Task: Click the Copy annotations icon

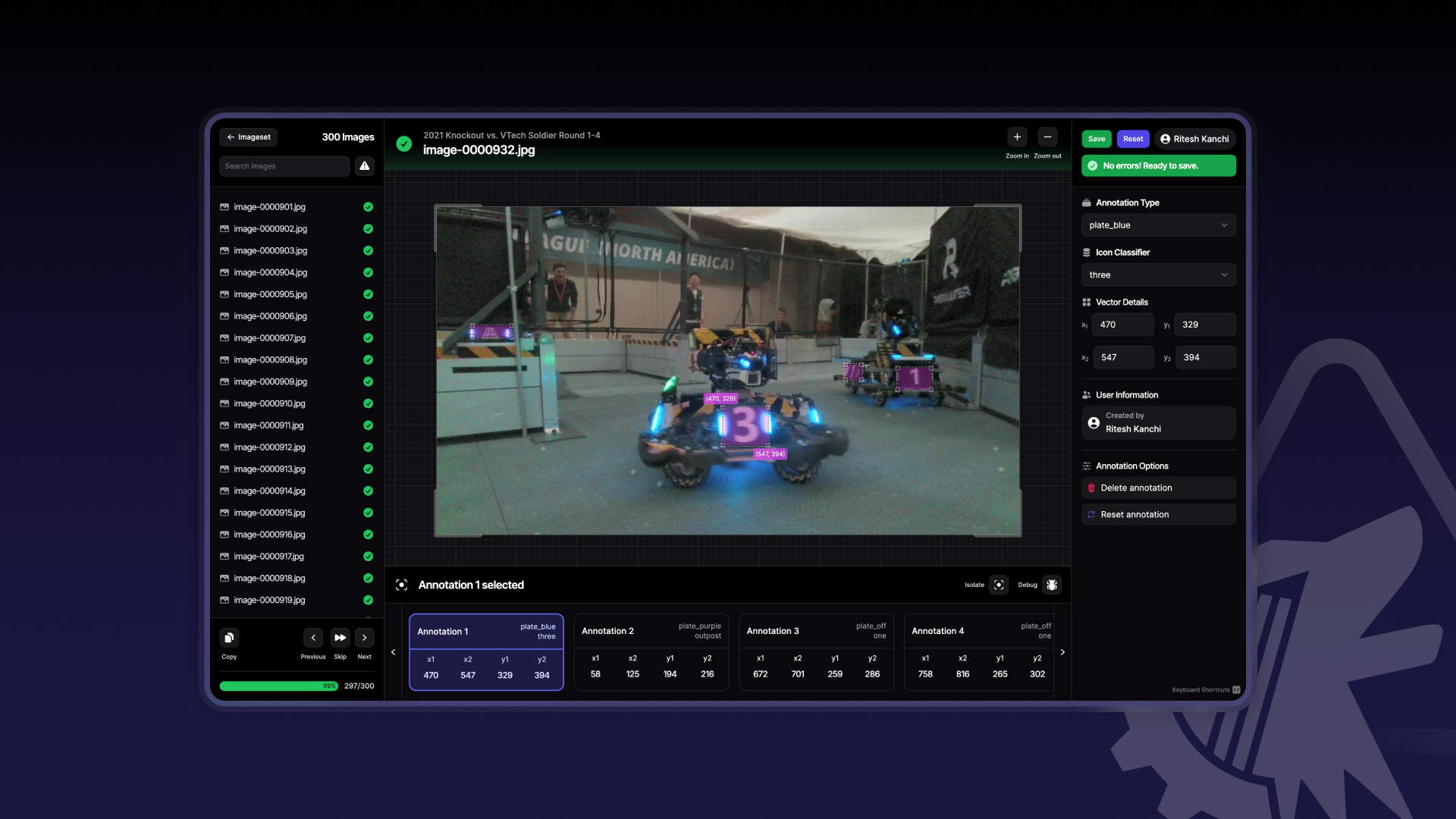Action: (229, 638)
